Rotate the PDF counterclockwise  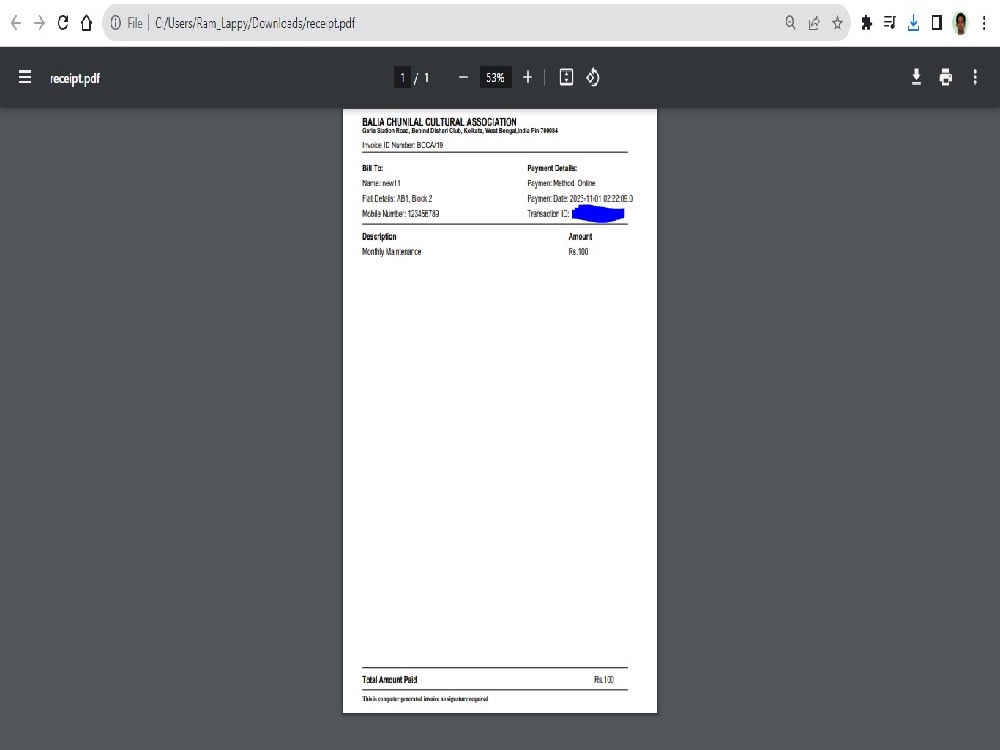[592, 76]
